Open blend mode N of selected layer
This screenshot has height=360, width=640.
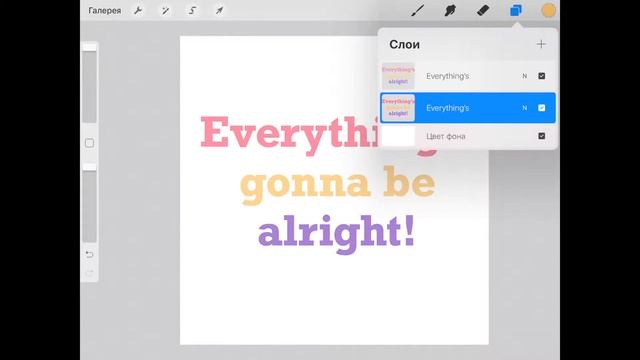tap(524, 108)
